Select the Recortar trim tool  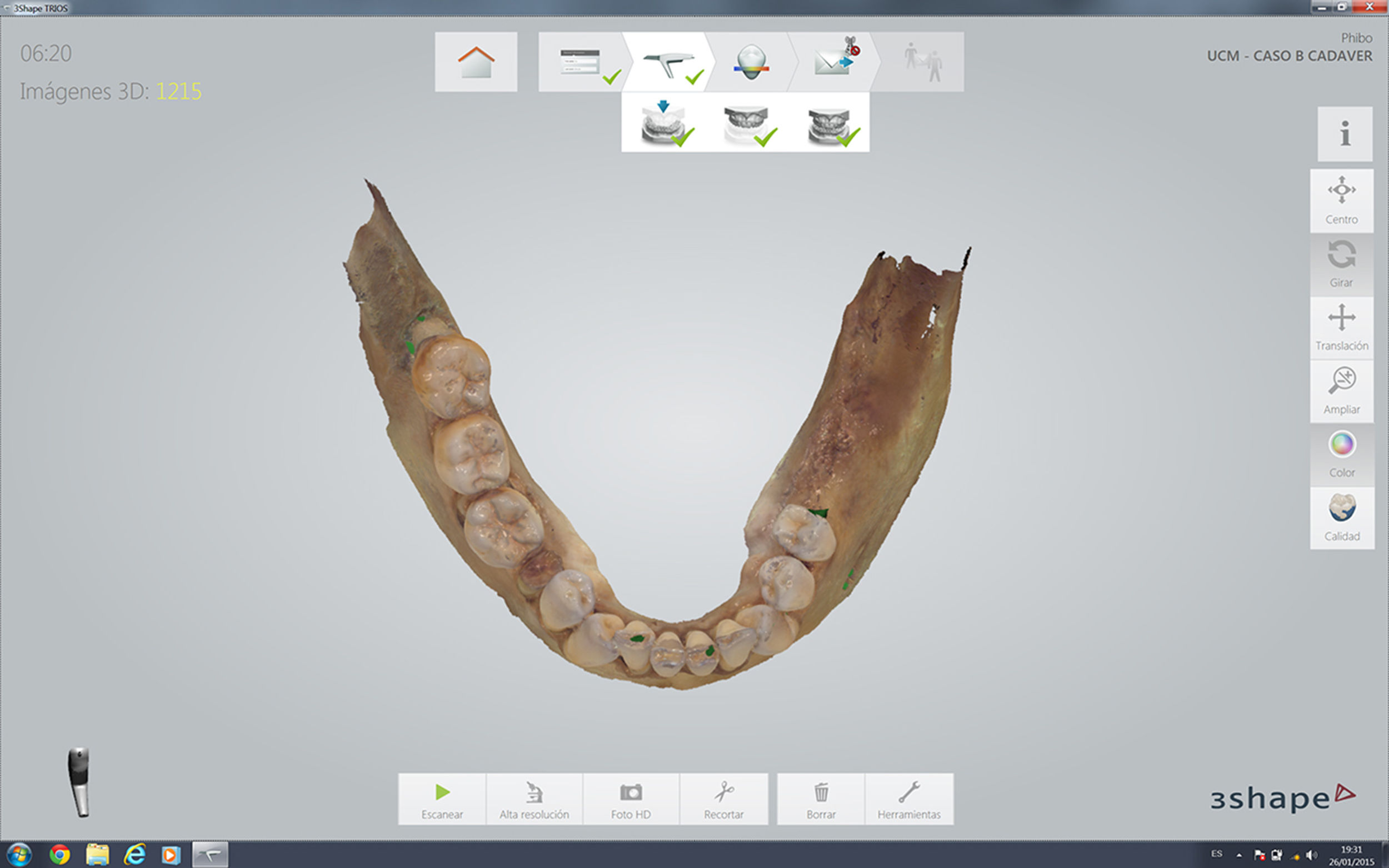pyautogui.click(x=723, y=799)
